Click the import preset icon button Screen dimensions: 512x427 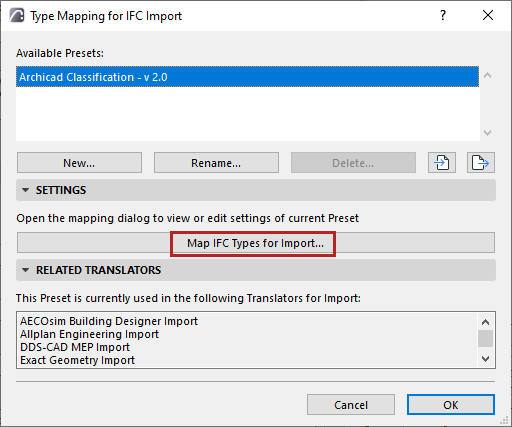pyautogui.click(x=442, y=163)
